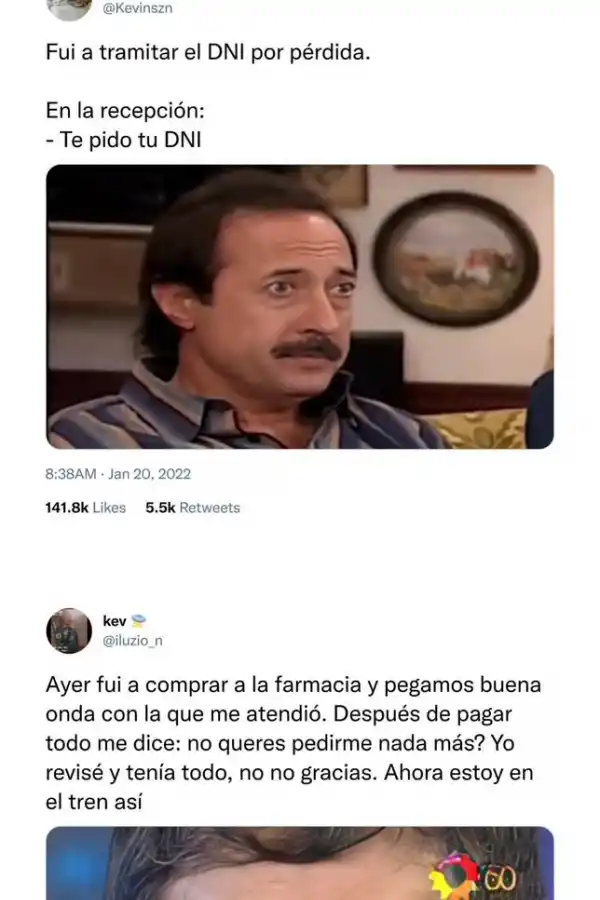The image size is (600, 900).
Task: Click the number 60 watermark on bottom image
Action: 499,879
